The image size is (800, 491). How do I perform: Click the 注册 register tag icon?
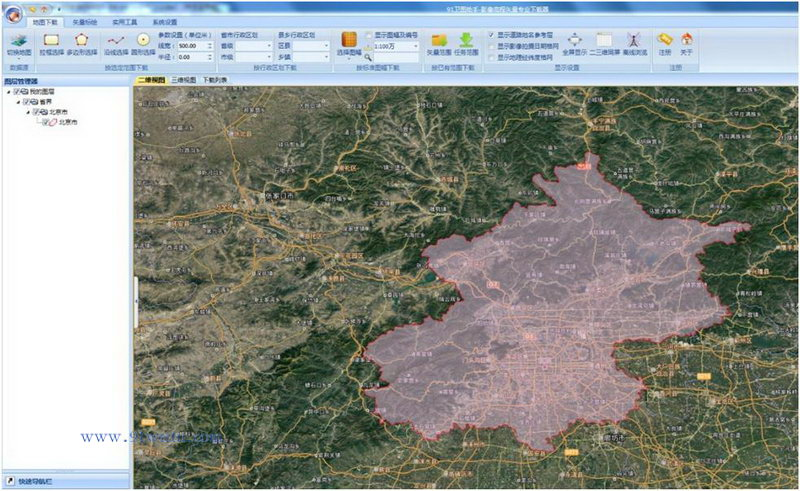pyautogui.click(x=664, y=39)
